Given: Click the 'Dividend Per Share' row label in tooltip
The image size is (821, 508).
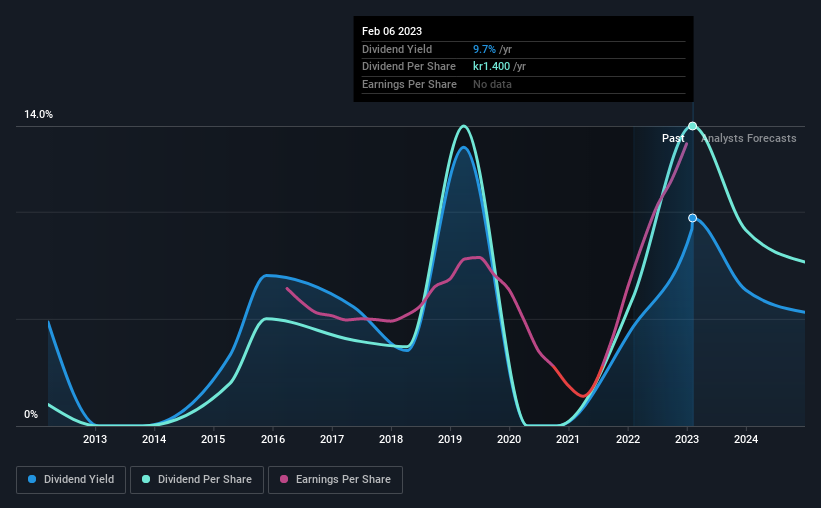Looking at the screenshot, I should click(x=409, y=67).
